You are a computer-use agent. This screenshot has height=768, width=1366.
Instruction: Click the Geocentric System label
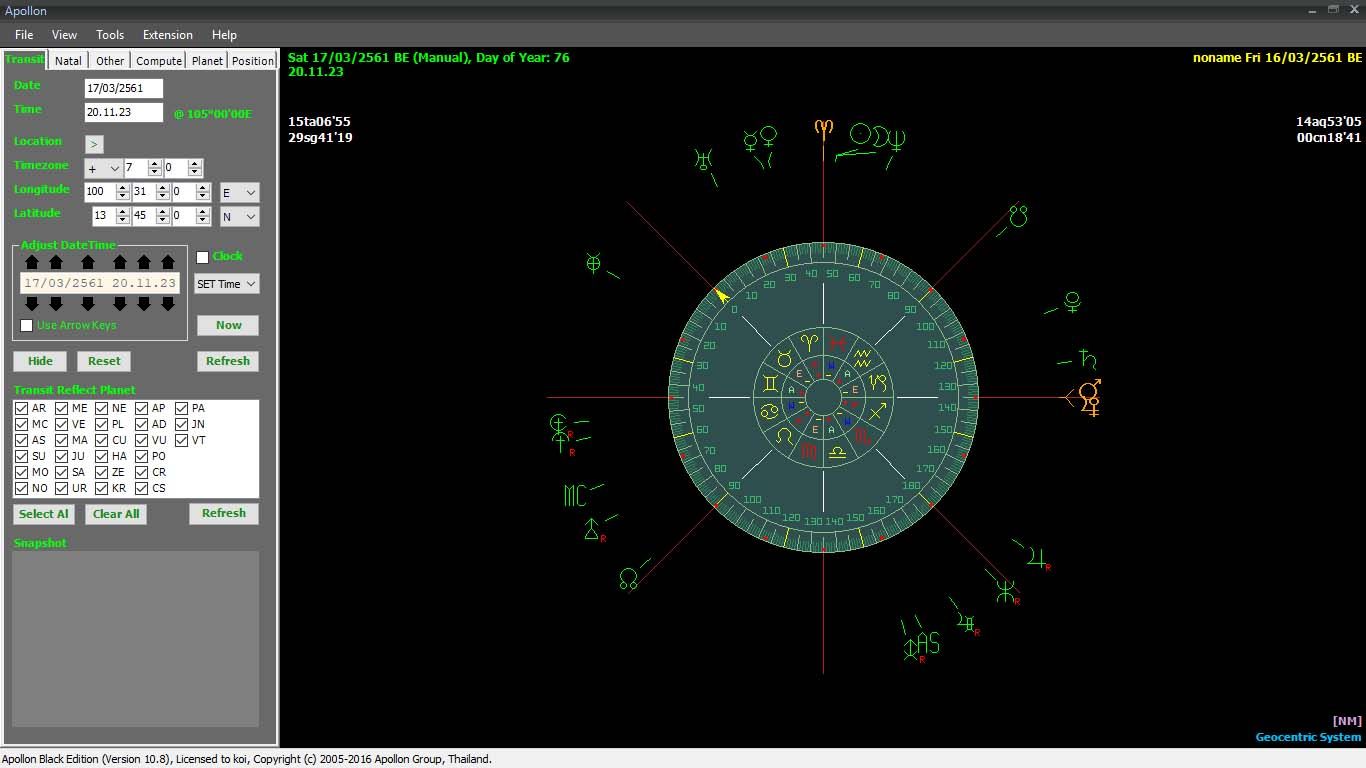coord(1308,737)
